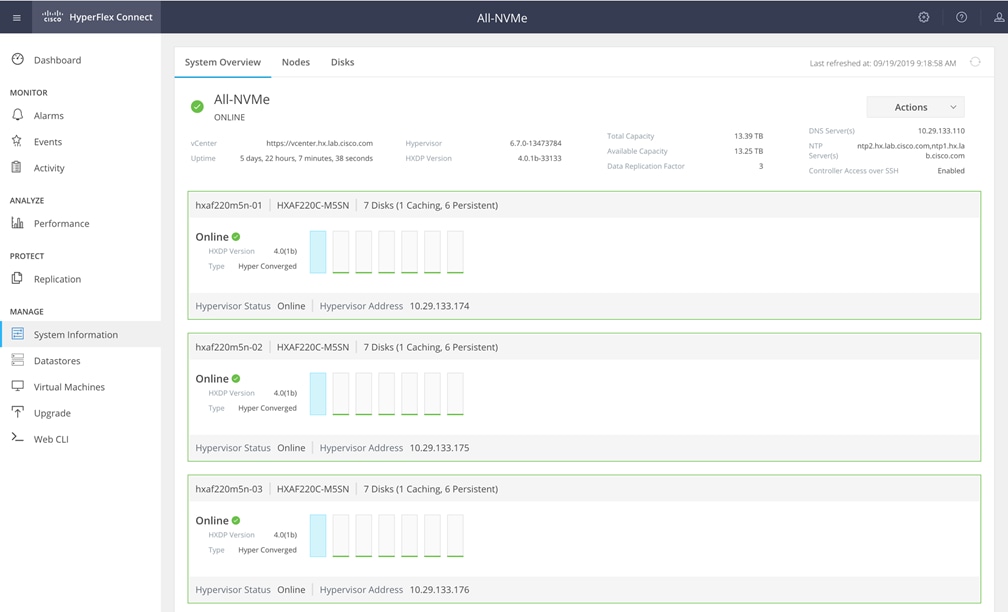This screenshot has width=1008, height=612.
Task: Click hypervisor address 10.29.133.176
Action: tap(440, 590)
